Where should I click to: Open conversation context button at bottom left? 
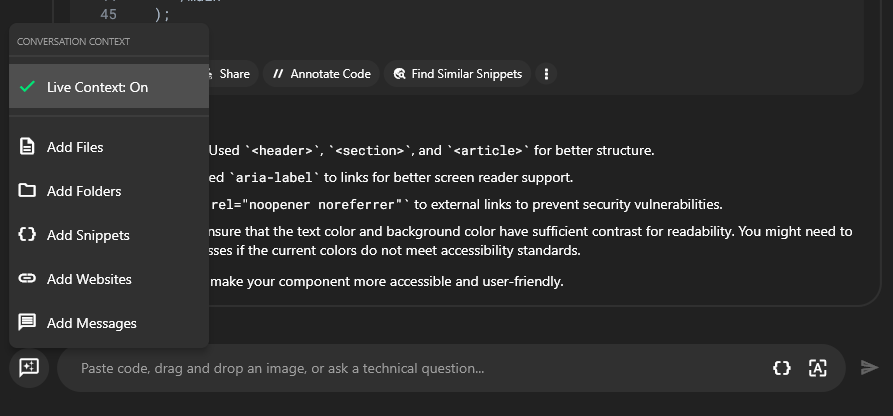click(29, 368)
